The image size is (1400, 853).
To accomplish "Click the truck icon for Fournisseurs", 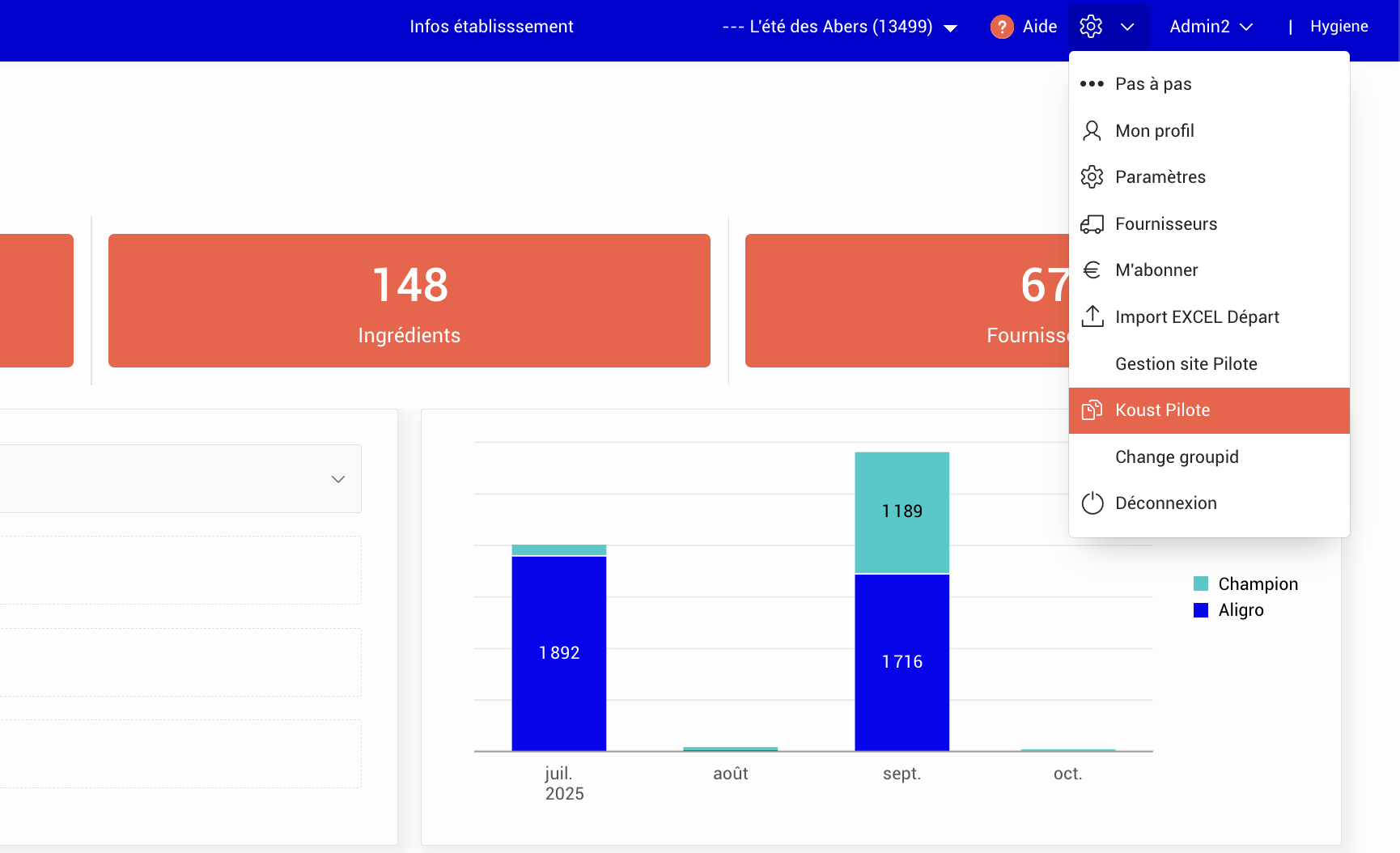I will click(1092, 224).
